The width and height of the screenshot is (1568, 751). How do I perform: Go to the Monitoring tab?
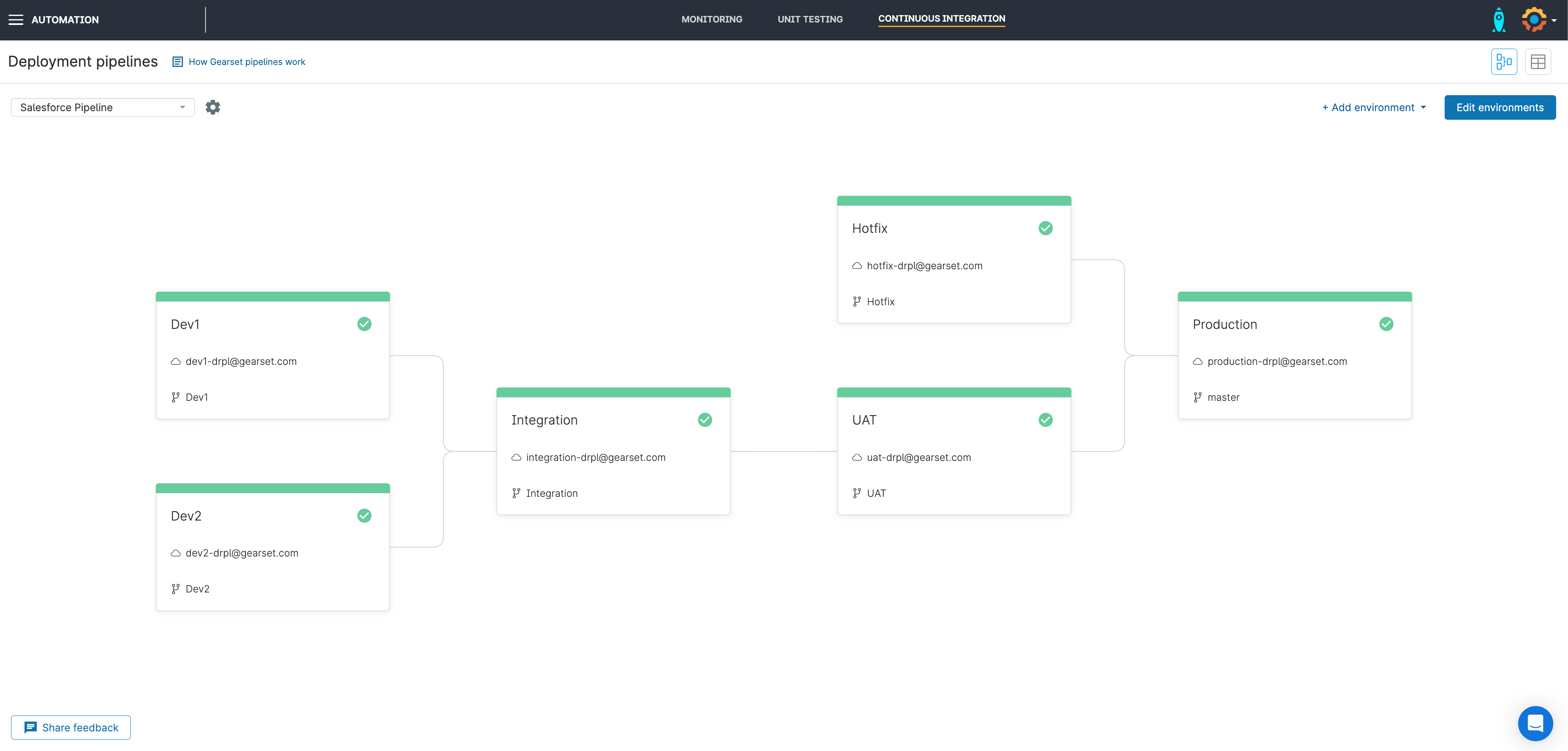(x=712, y=20)
